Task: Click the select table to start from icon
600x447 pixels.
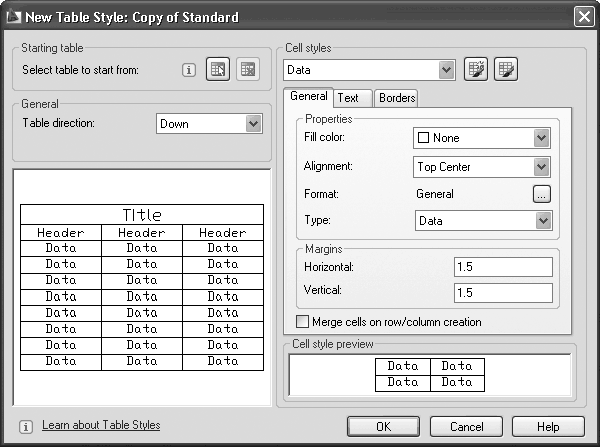Action: tap(218, 70)
